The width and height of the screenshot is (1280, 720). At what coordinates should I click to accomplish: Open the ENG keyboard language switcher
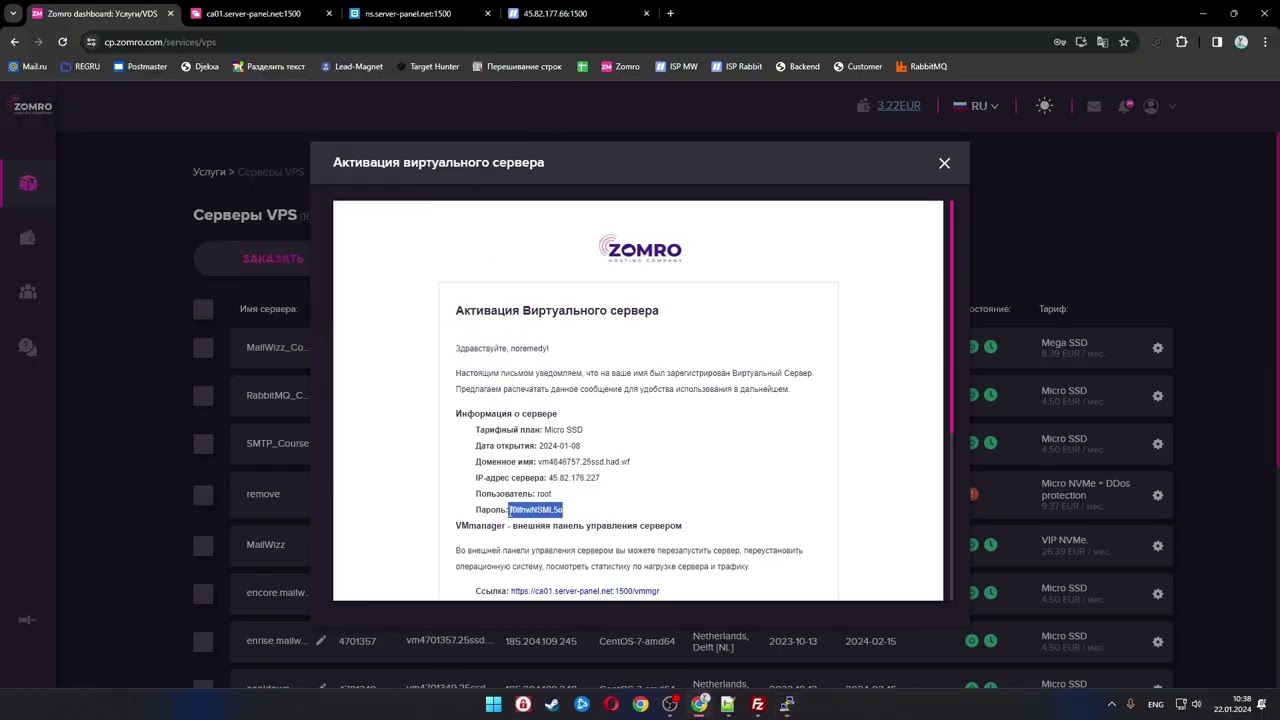coord(1155,704)
